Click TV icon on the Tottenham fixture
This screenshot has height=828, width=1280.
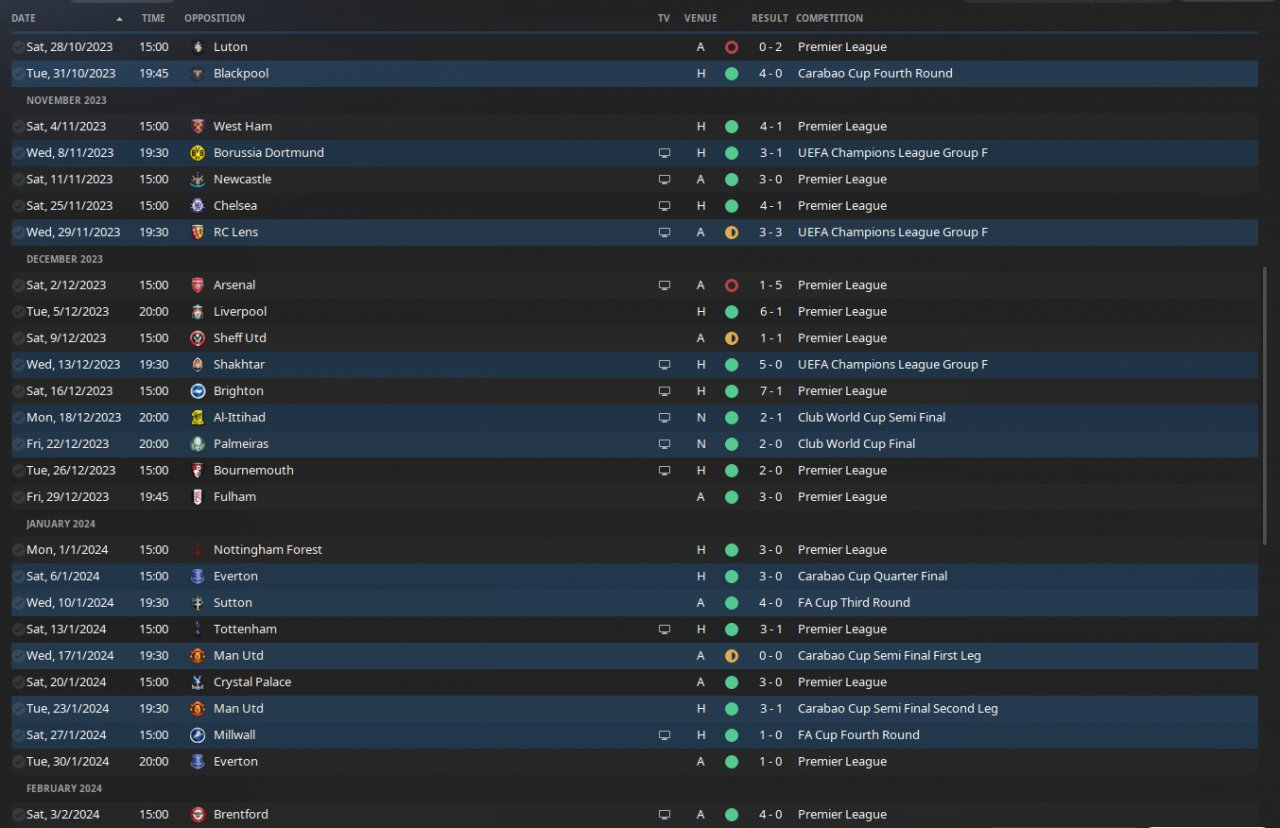(664, 630)
